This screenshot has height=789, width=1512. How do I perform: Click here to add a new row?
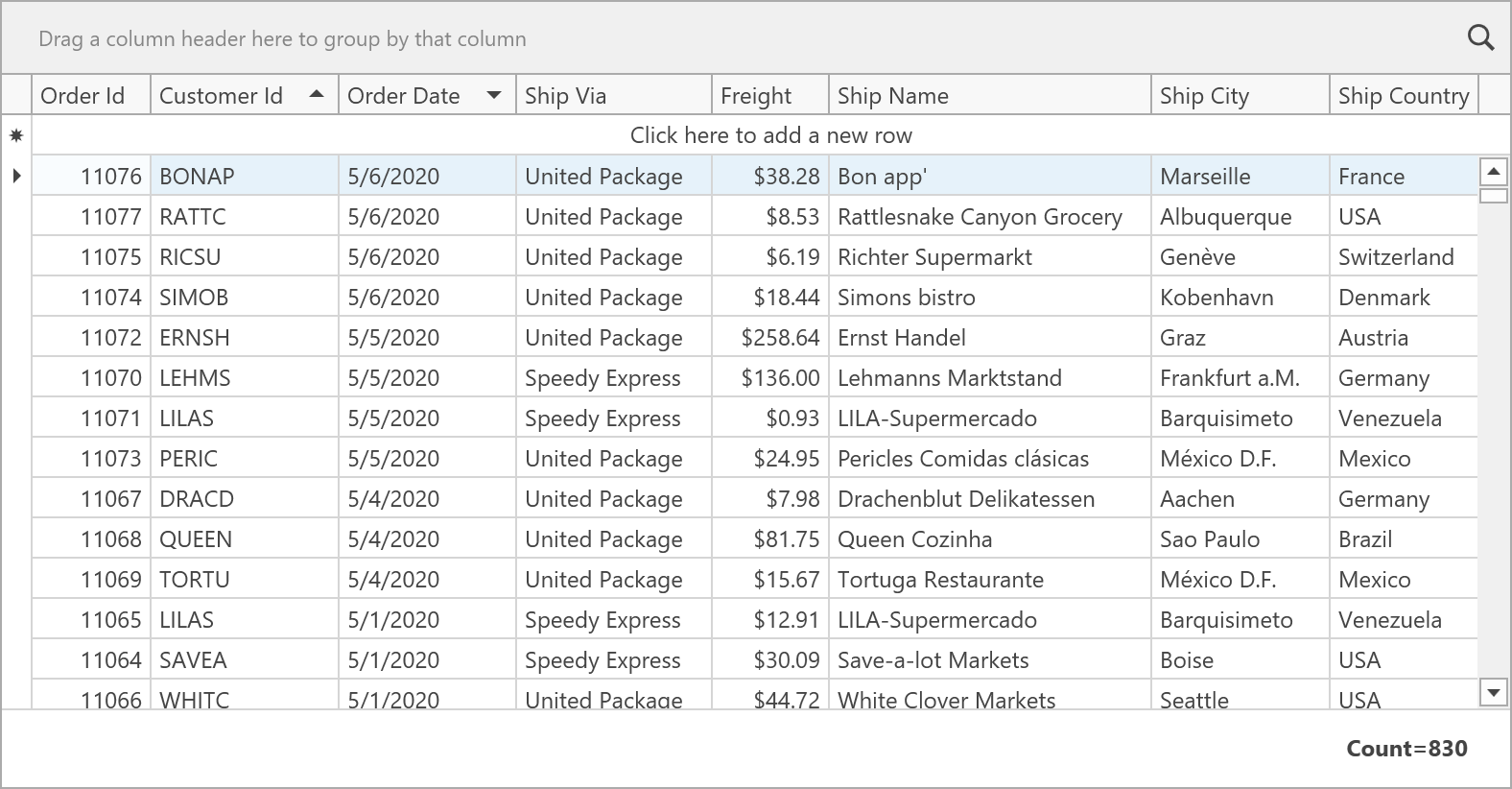pos(770,135)
